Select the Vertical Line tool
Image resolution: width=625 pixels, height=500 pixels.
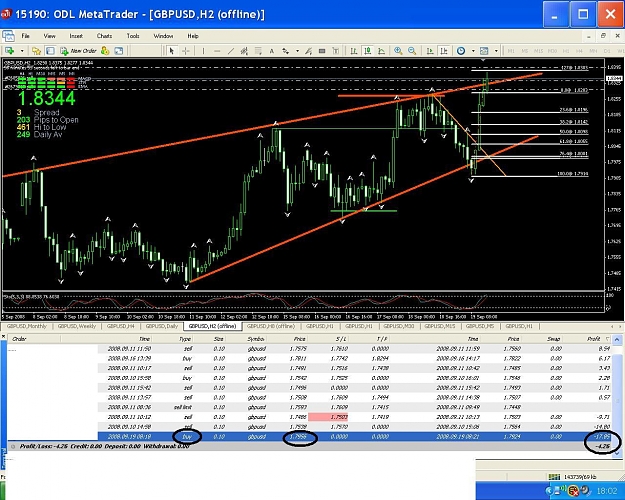[x=203, y=51]
